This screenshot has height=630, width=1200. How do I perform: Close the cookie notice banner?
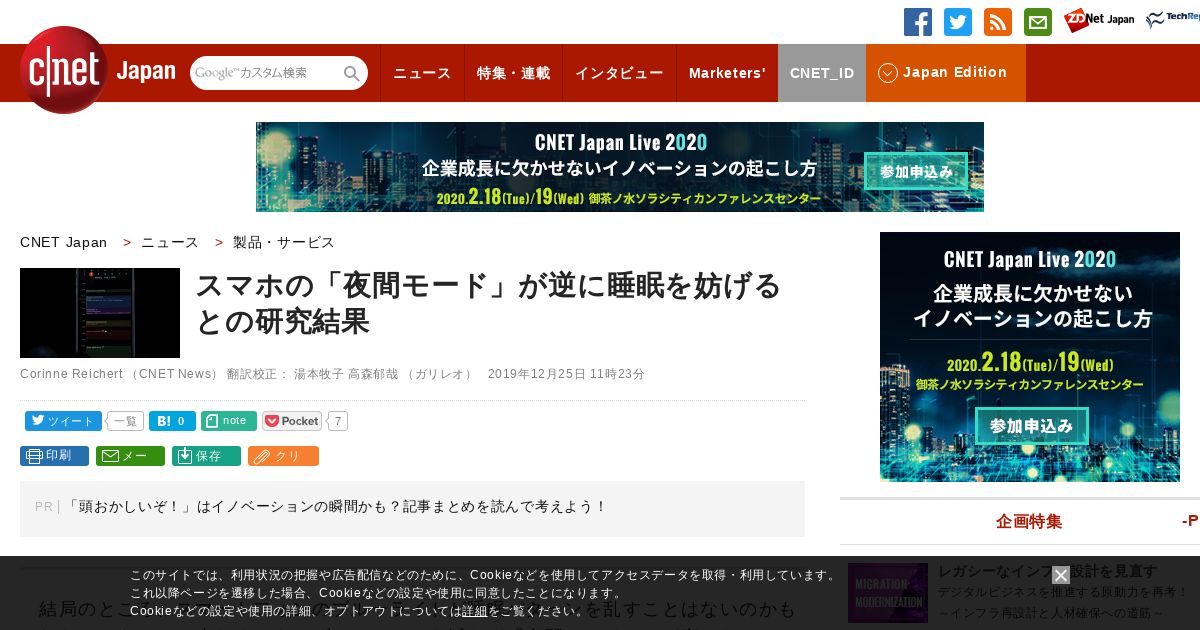pos(1061,575)
